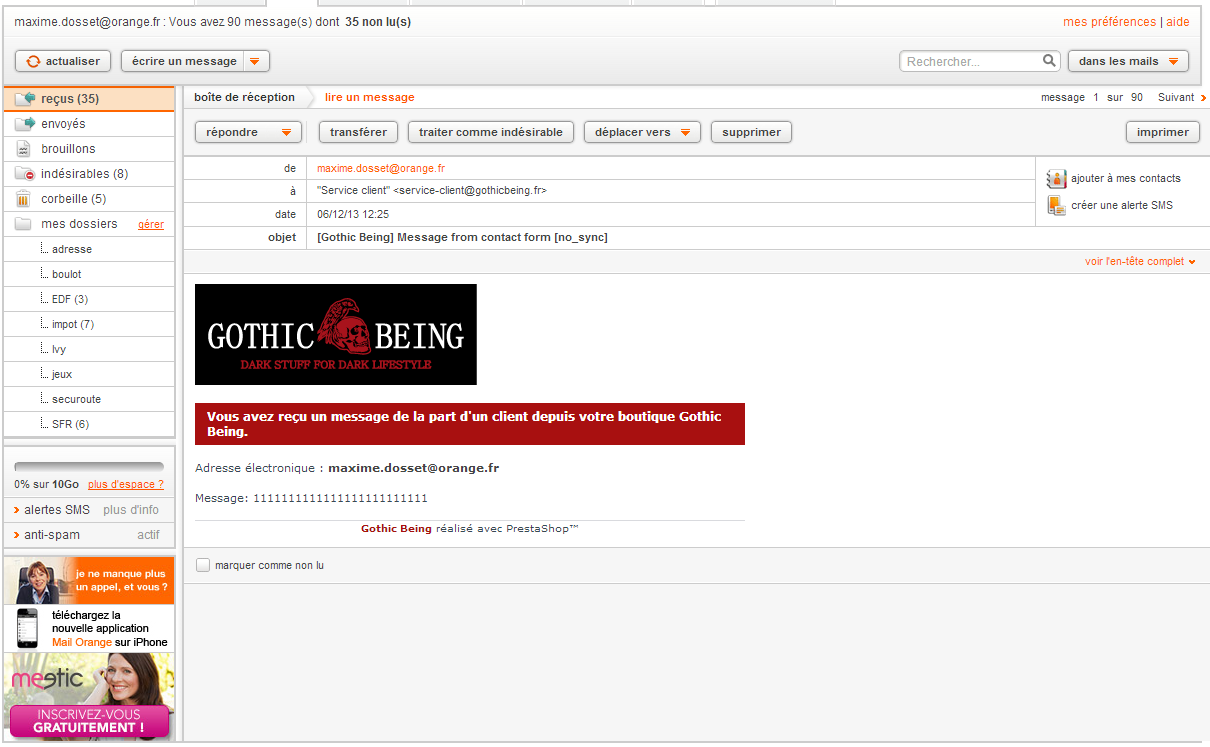Click the Suivant next-message arrow
This screenshot has width=1210, height=747.
tap(1203, 98)
